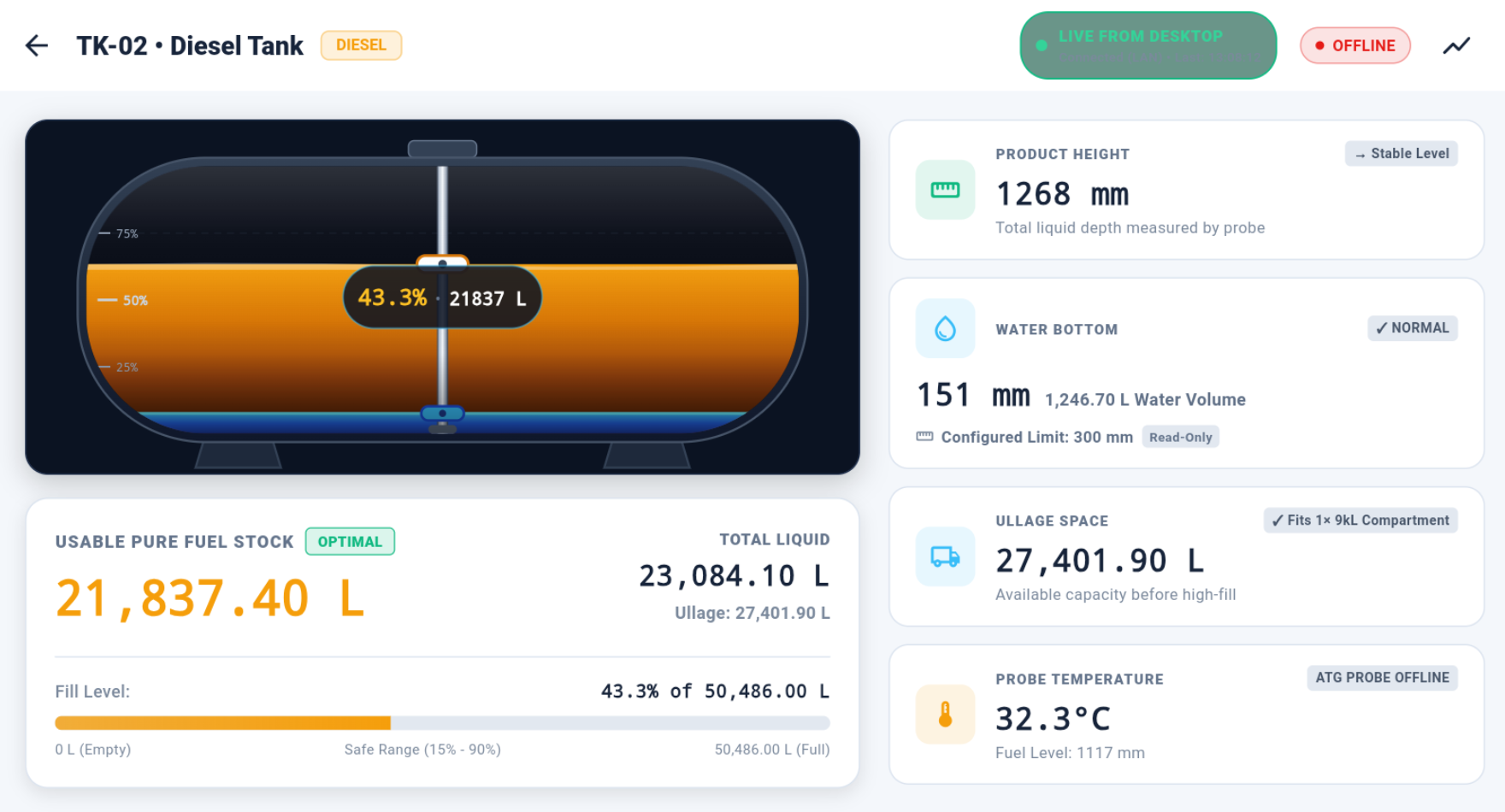Click the 32.3°C probe temperature value
This screenshot has height=812, width=1505.
1053,719
